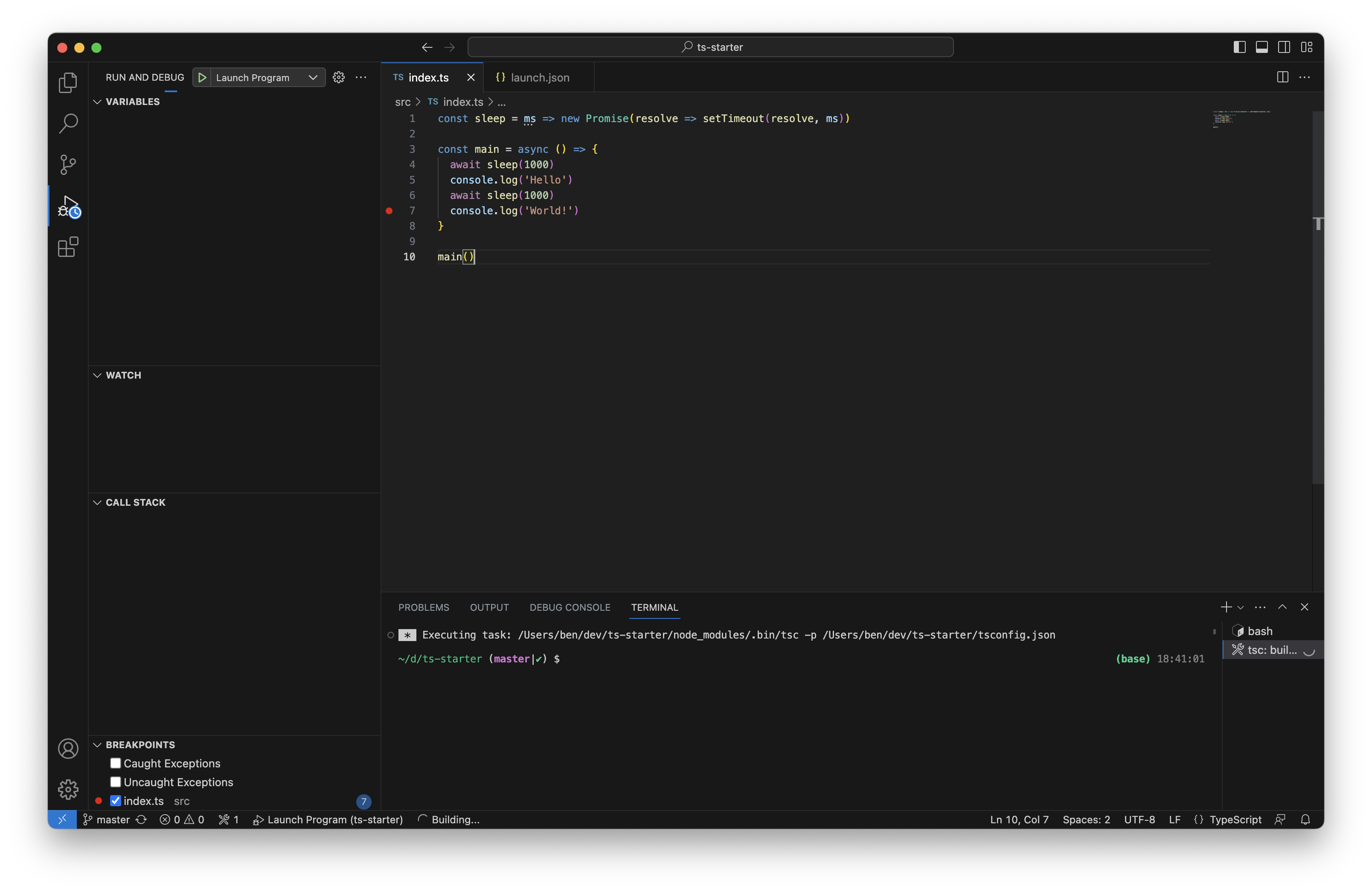1372x892 pixels.
Task: Open the Accounts icon in activity bar
Action: click(67, 749)
